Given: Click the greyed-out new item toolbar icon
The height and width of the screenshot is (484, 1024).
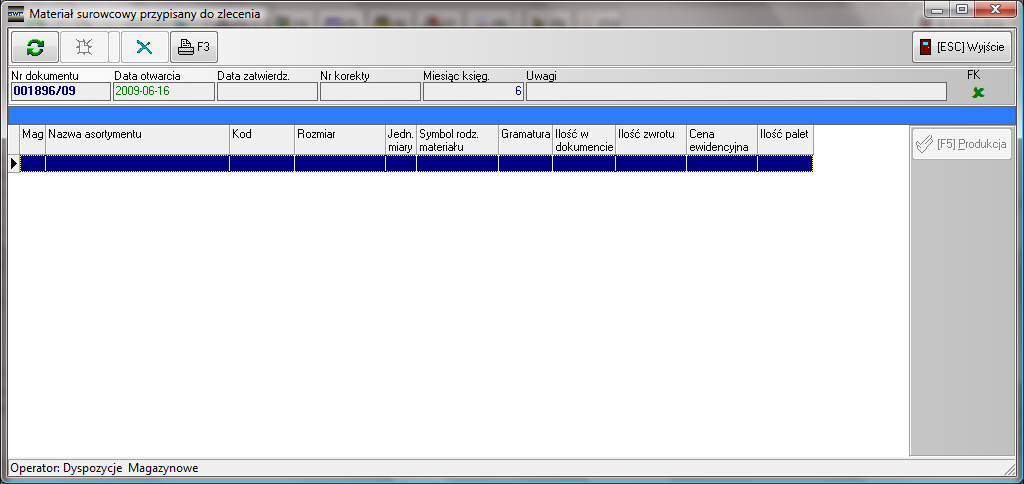Looking at the screenshot, I should click(x=85, y=47).
